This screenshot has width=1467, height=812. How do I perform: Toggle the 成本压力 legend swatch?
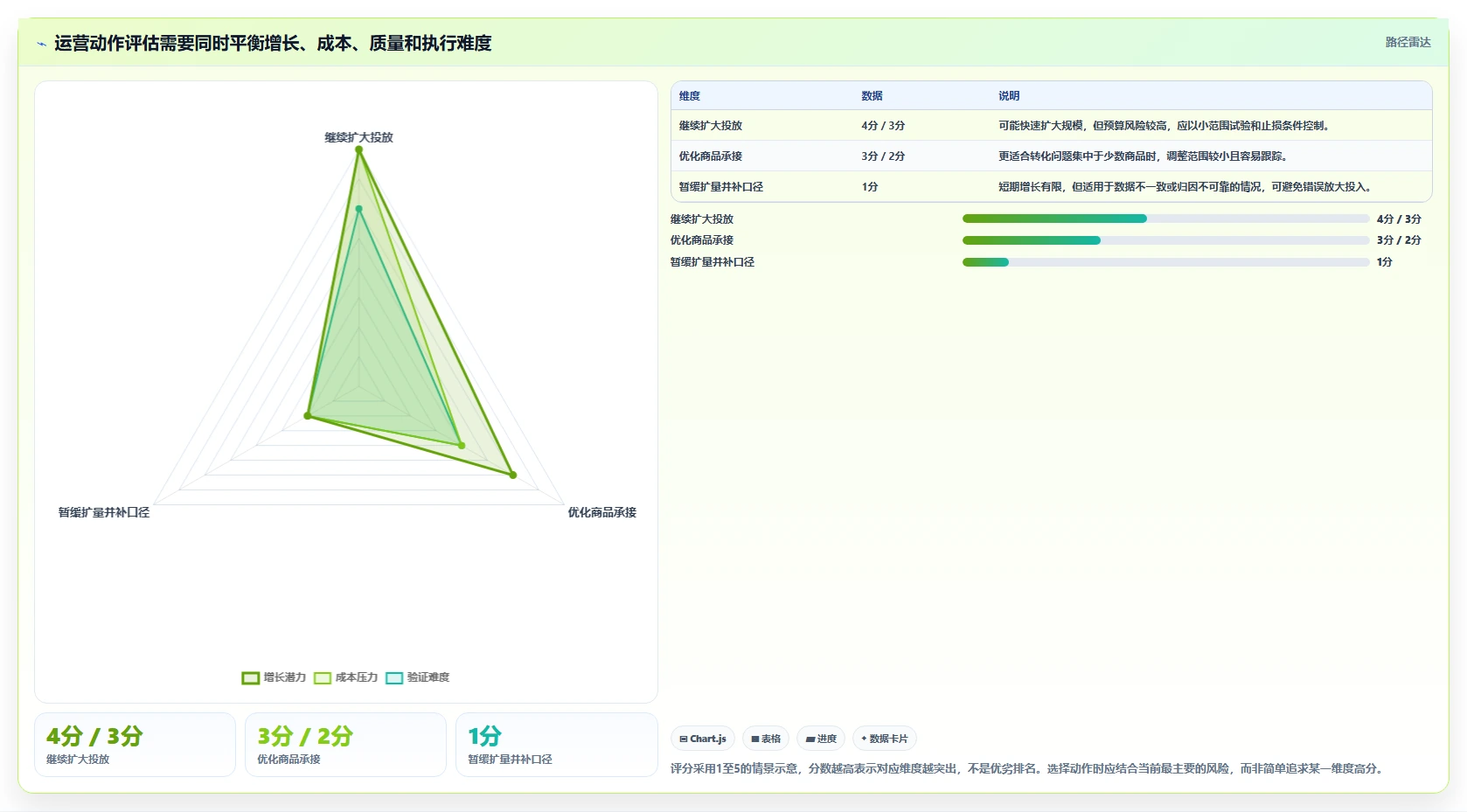click(323, 678)
